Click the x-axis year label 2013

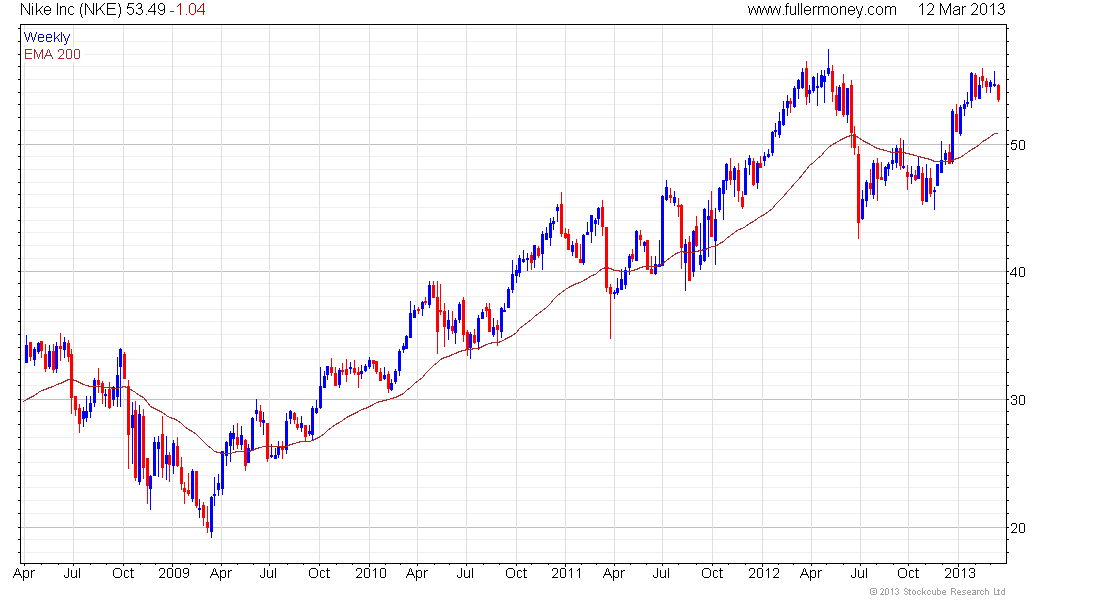tap(959, 573)
